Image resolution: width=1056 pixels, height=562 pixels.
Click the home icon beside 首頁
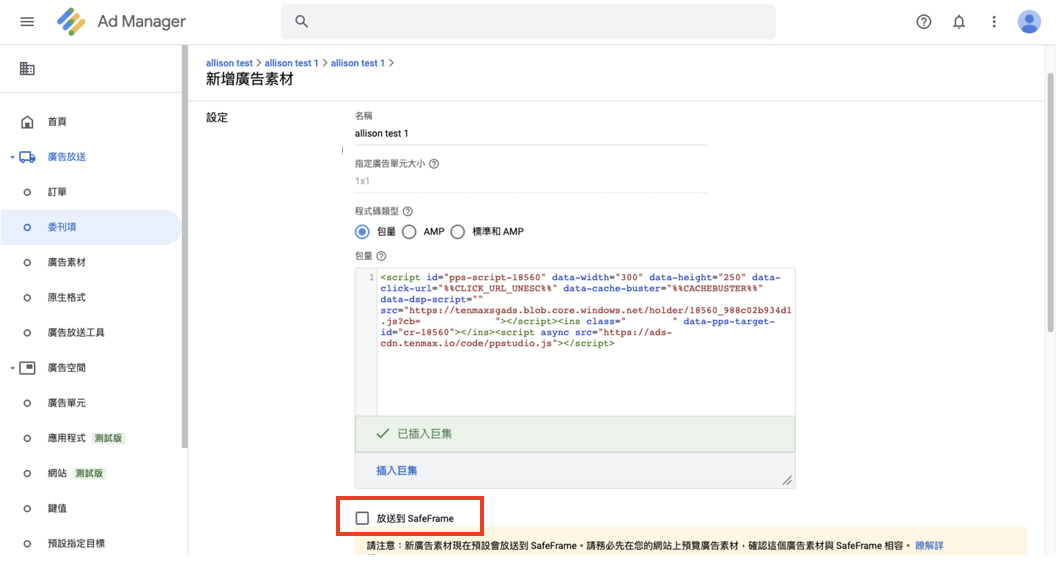pyautogui.click(x=27, y=122)
